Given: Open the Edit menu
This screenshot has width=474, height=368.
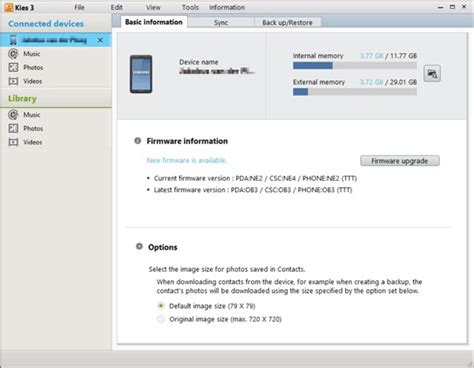Looking at the screenshot, I should (x=117, y=7).
